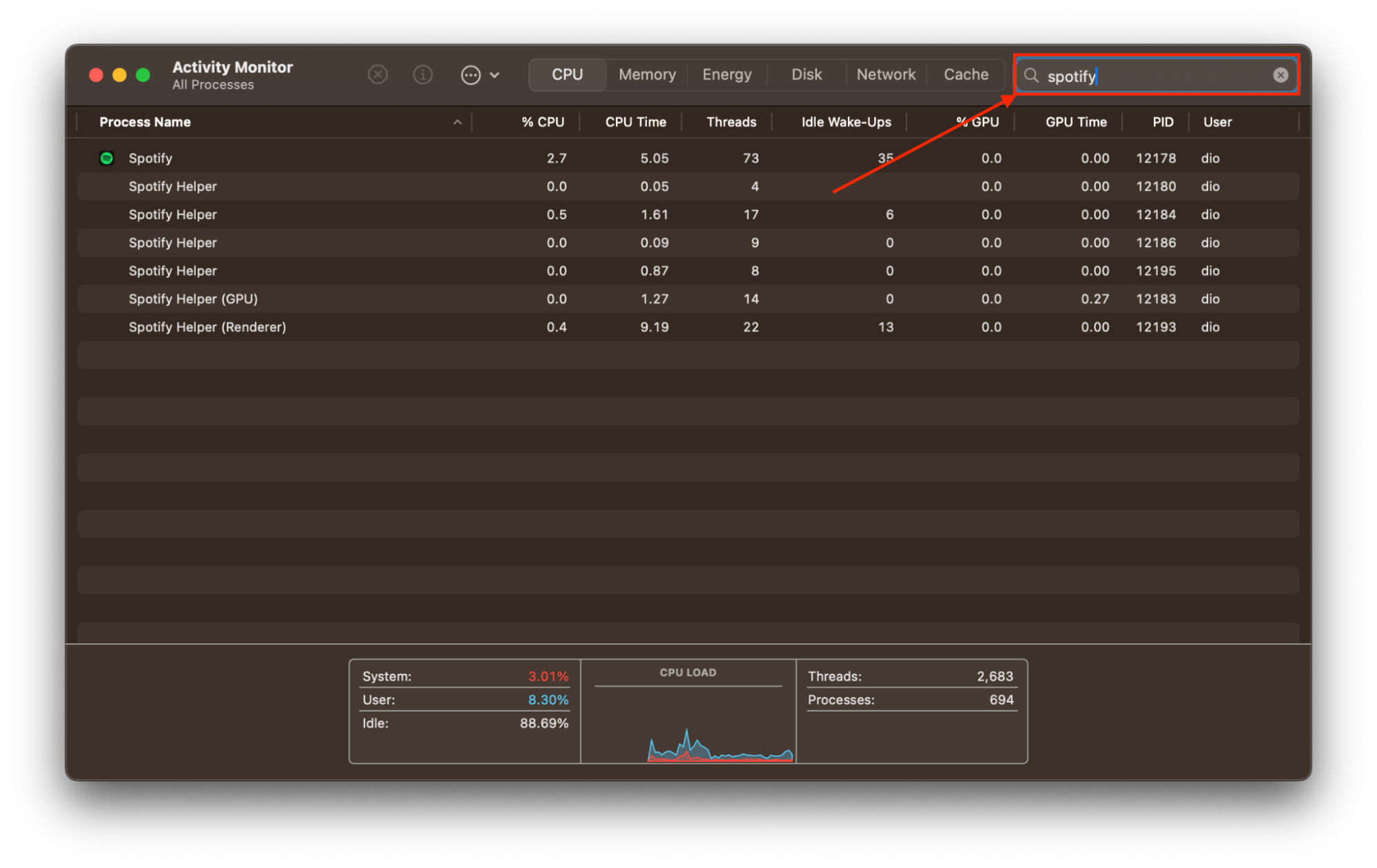Image resolution: width=1377 pixels, height=868 pixels.
Task: Click the stop process X icon
Action: pyautogui.click(x=377, y=74)
